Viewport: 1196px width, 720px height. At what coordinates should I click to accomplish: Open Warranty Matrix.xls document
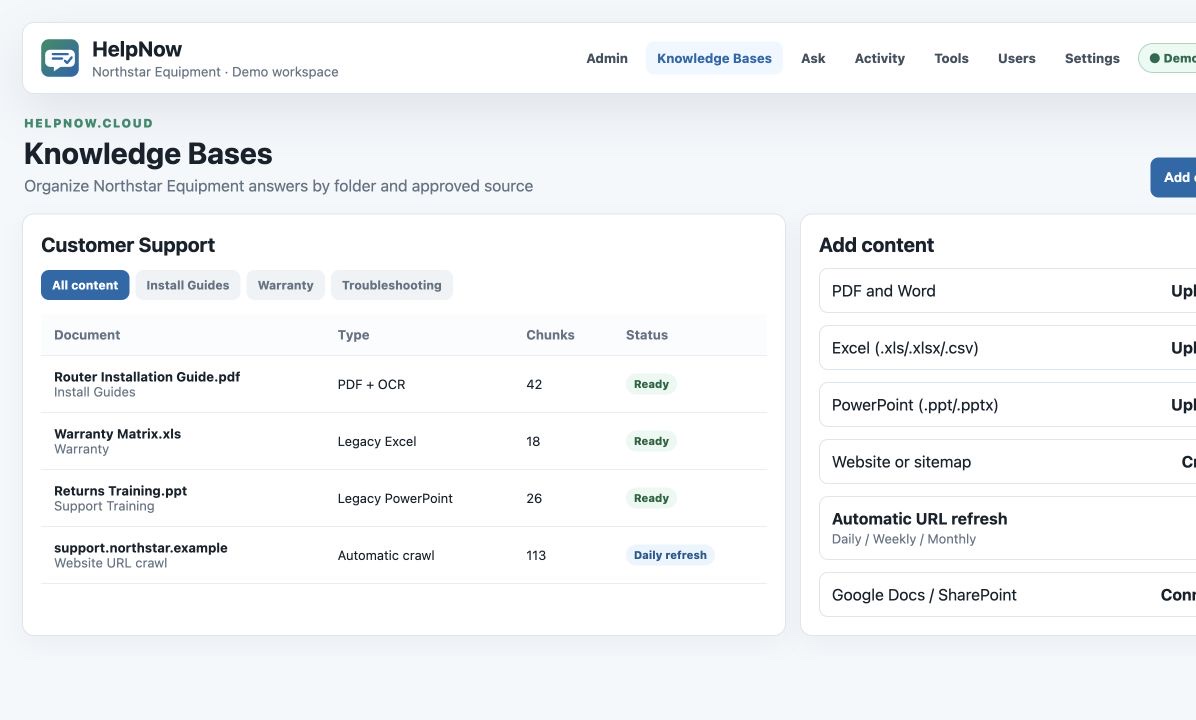[117, 434]
